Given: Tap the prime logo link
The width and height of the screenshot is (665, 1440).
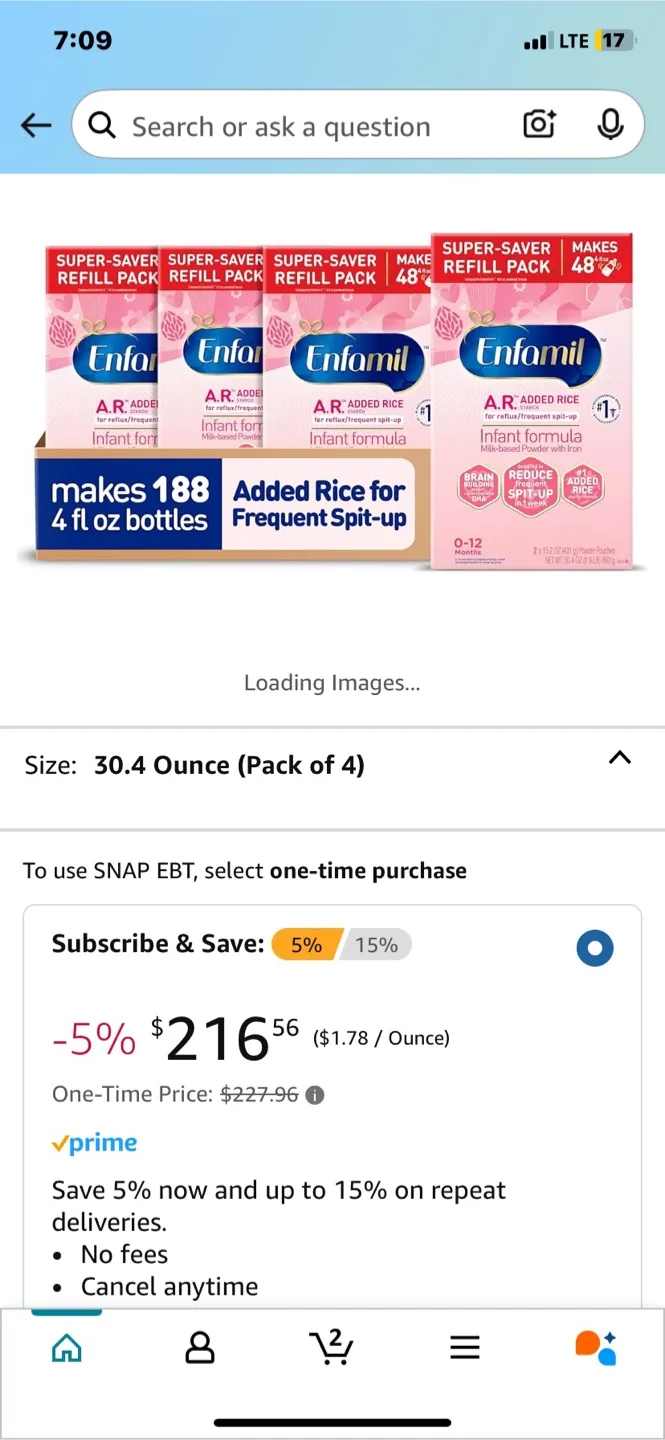Looking at the screenshot, I should click(95, 1143).
